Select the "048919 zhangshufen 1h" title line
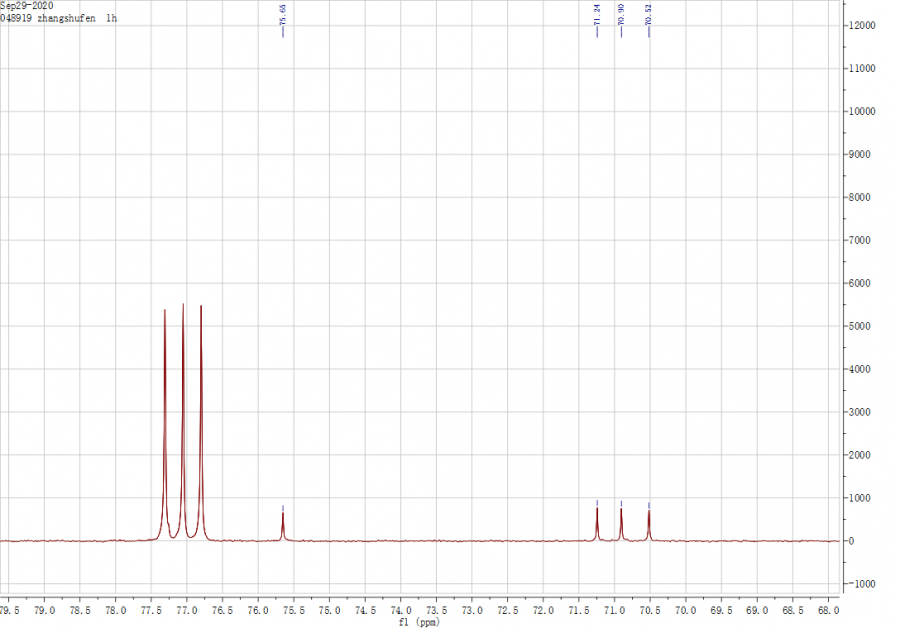 (x=58, y=18)
